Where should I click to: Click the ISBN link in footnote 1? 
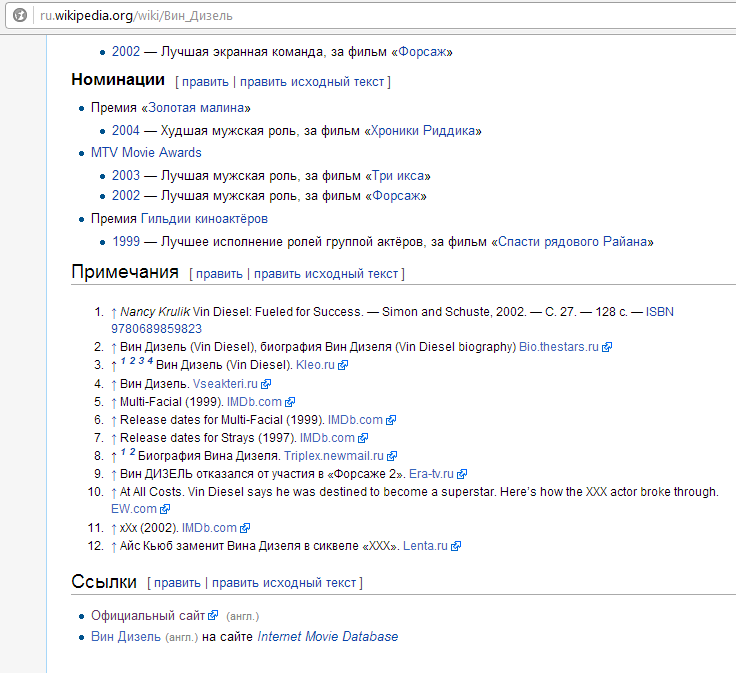(x=659, y=312)
